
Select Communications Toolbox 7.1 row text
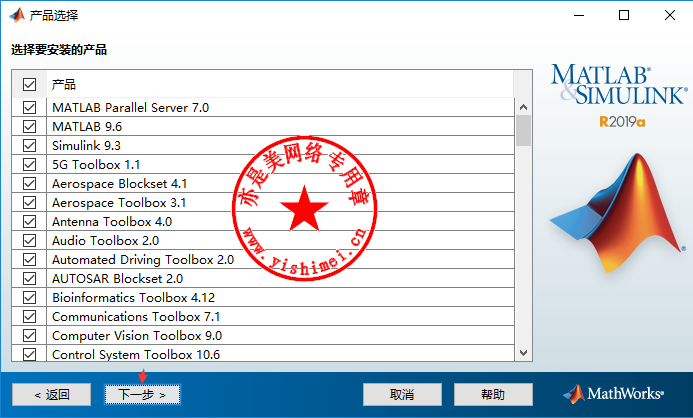136,316
